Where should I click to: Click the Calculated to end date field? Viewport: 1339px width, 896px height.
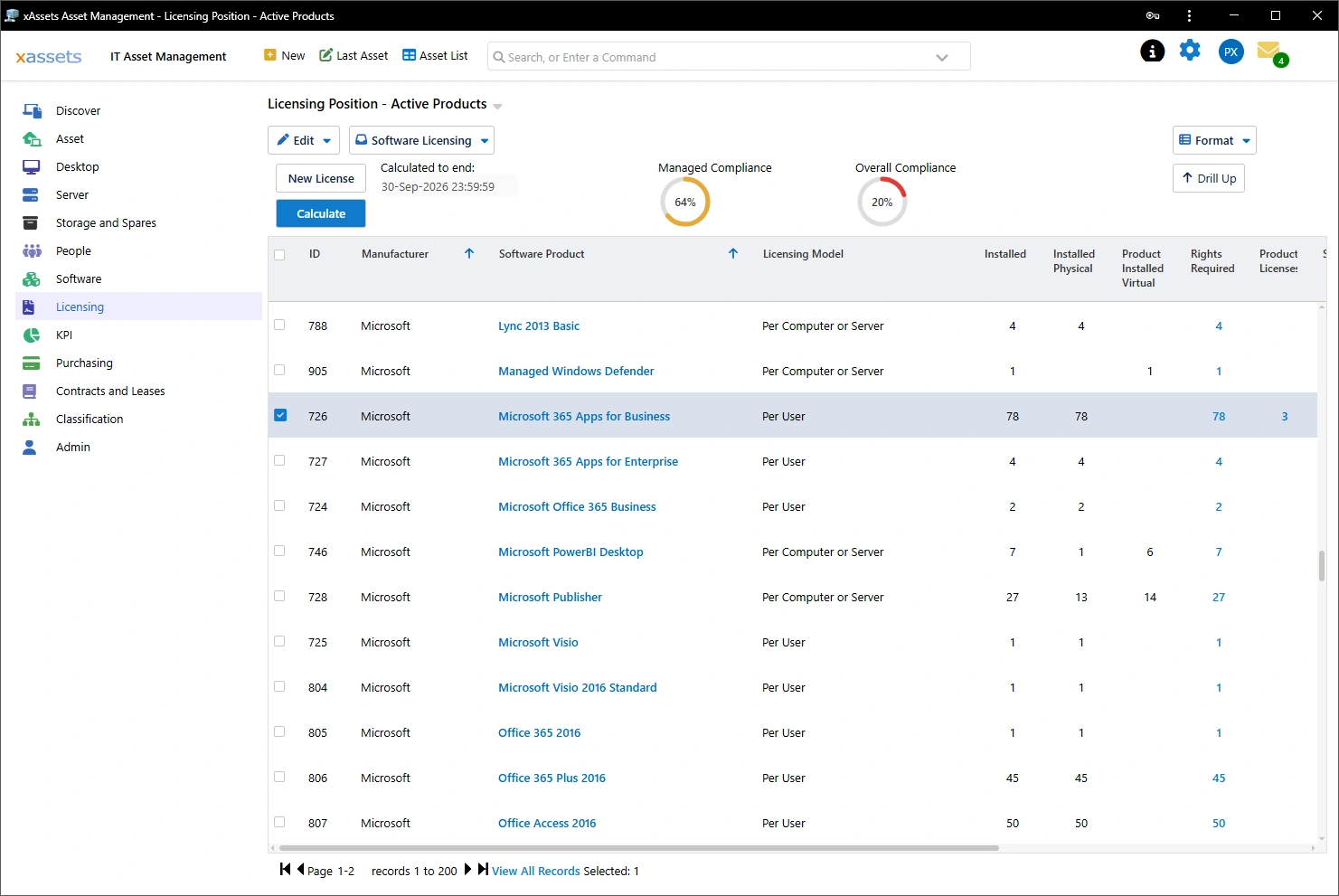tap(448, 186)
